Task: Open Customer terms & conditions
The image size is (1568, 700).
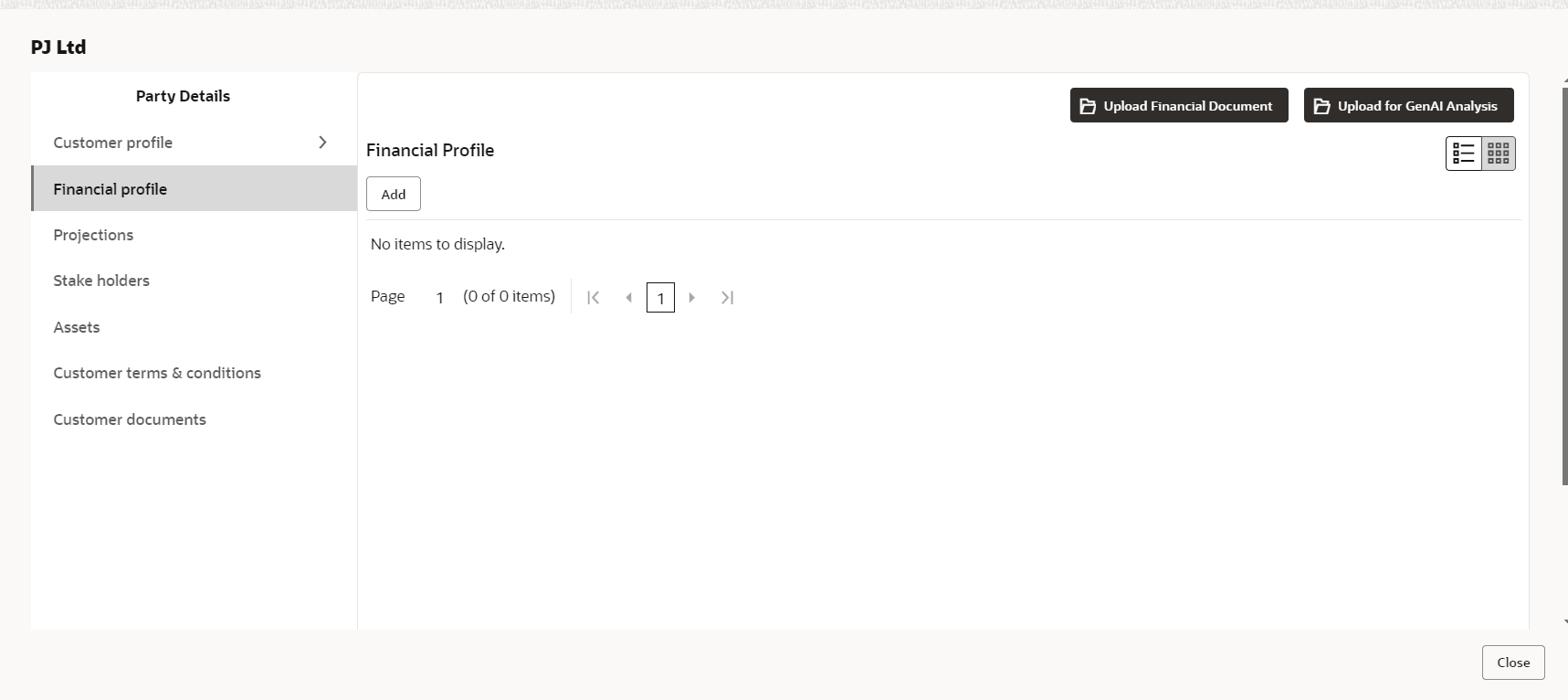Action: pyautogui.click(x=194, y=373)
